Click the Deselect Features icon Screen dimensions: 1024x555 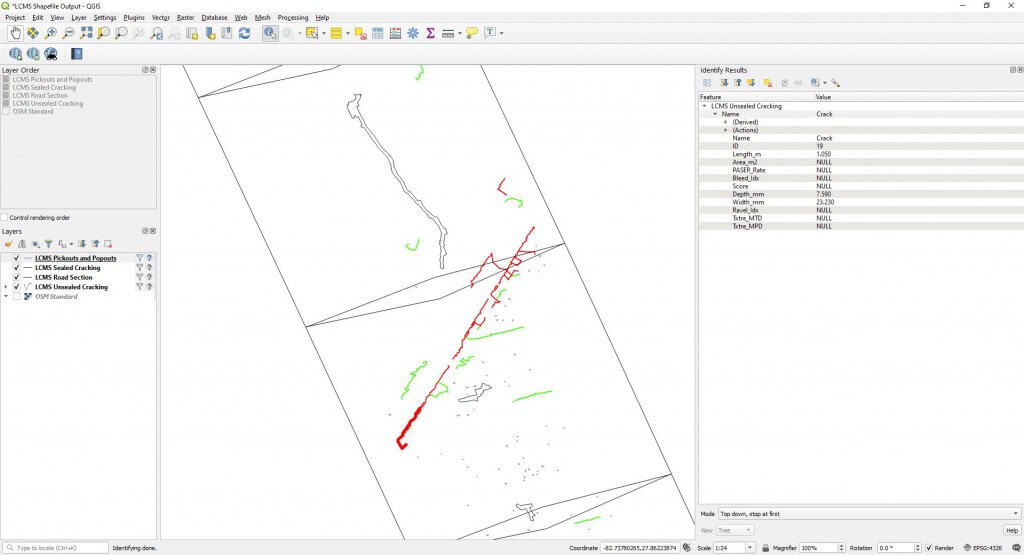click(360, 33)
